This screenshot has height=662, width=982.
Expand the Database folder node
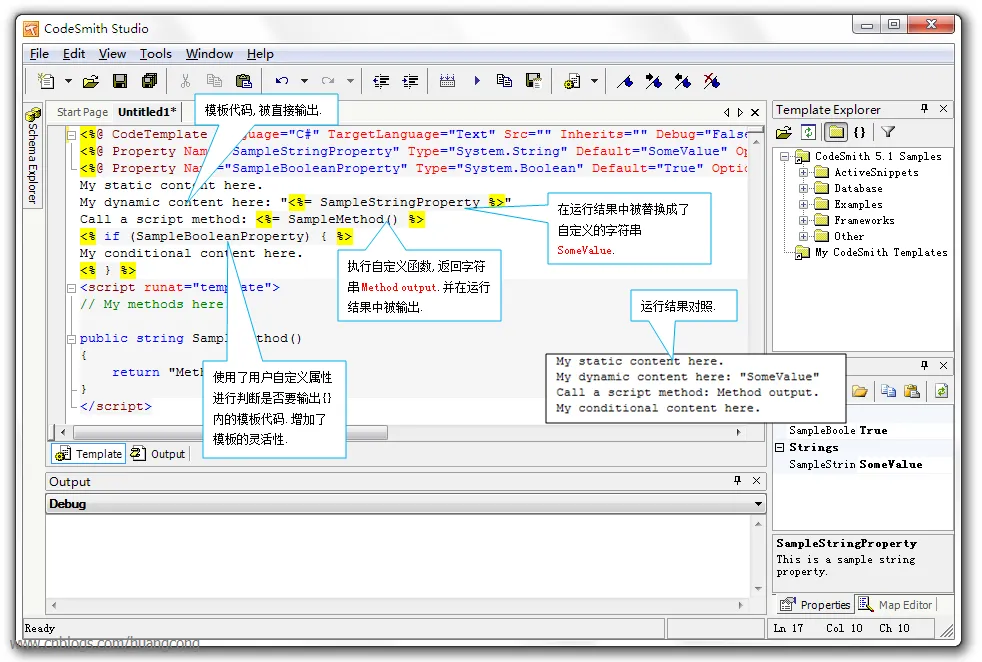[x=803, y=188]
